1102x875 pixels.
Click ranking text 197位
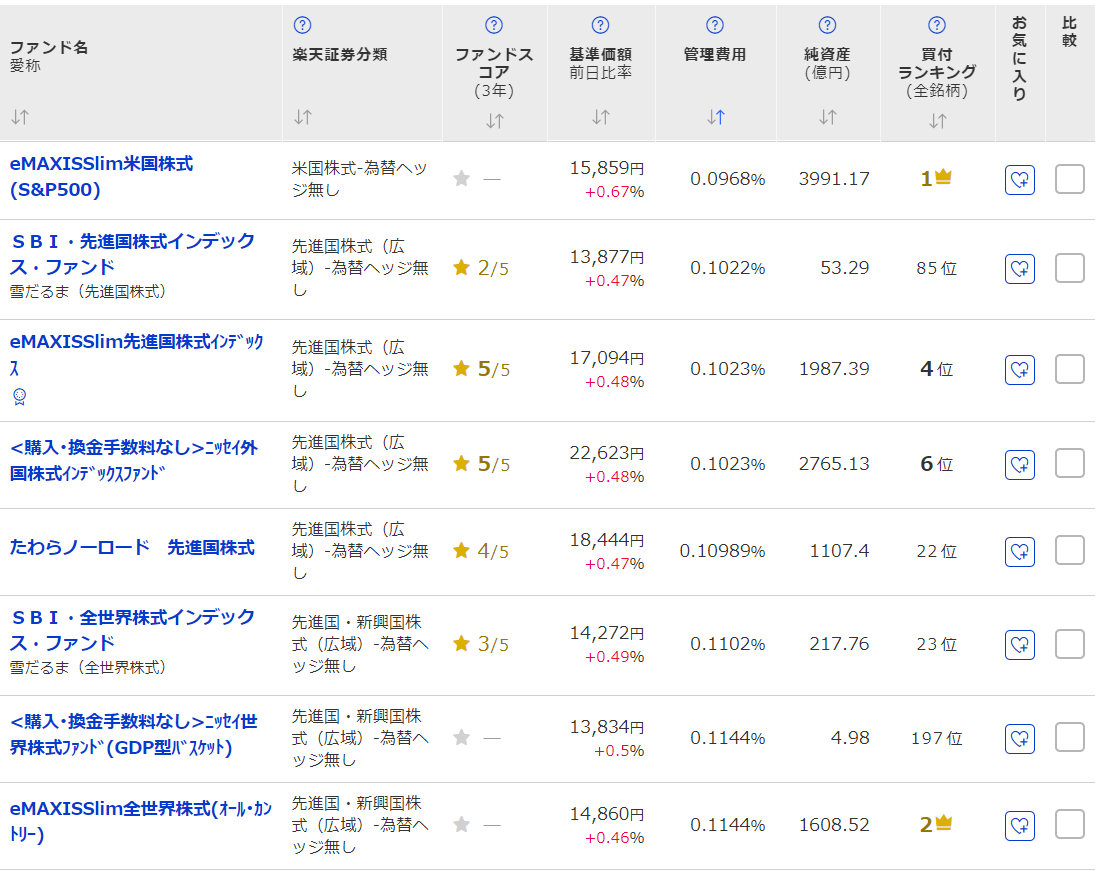click(x=937, y=739)
